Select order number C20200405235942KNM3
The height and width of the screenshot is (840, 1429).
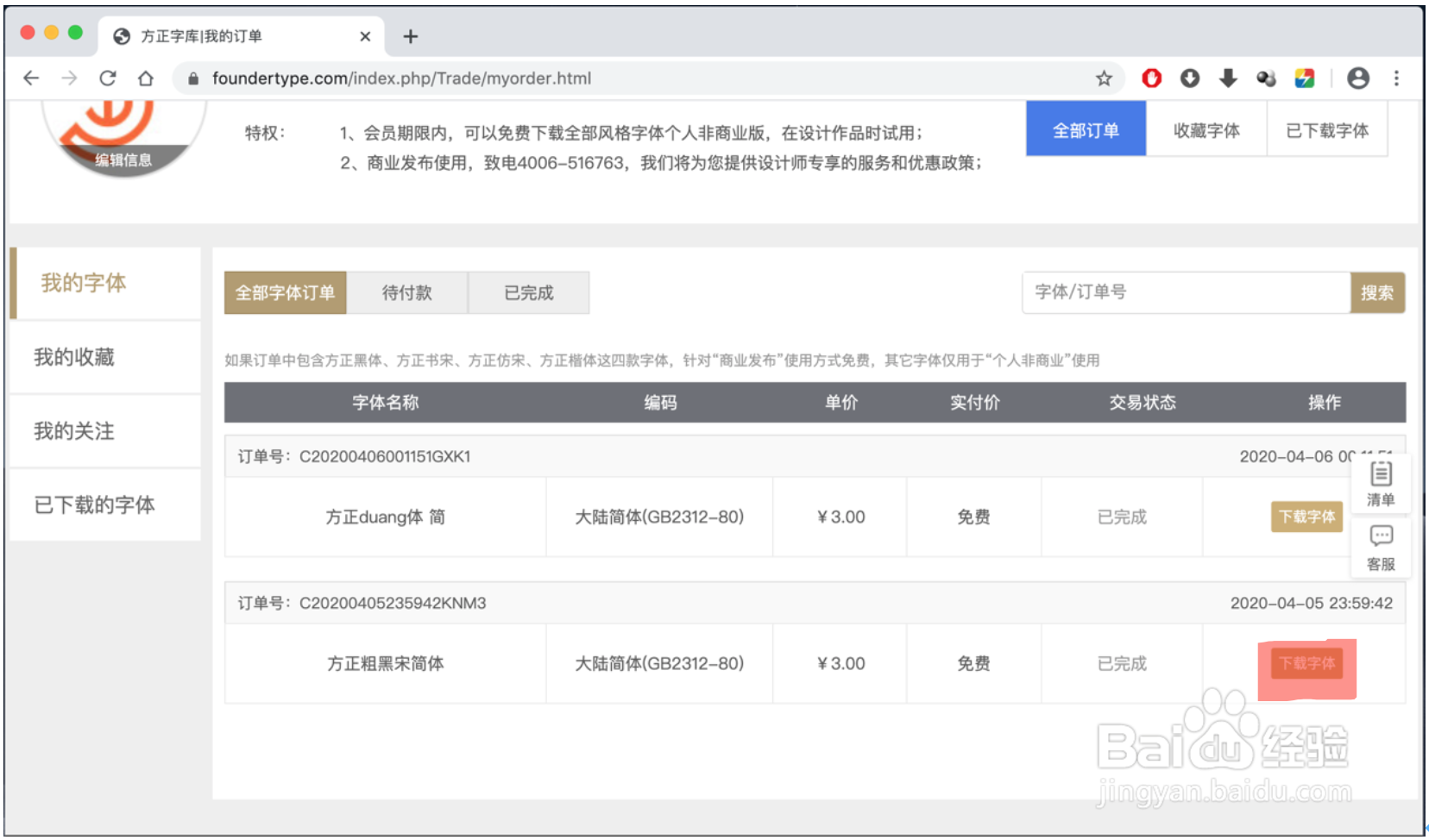(393, 603)
